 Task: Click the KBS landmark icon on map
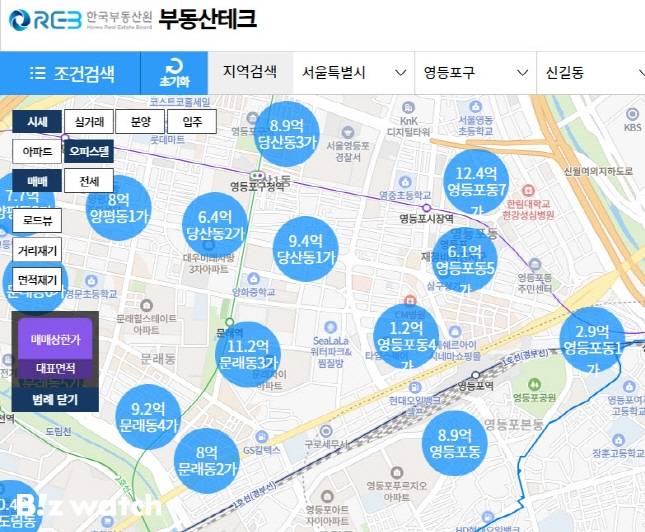point(632,114)
